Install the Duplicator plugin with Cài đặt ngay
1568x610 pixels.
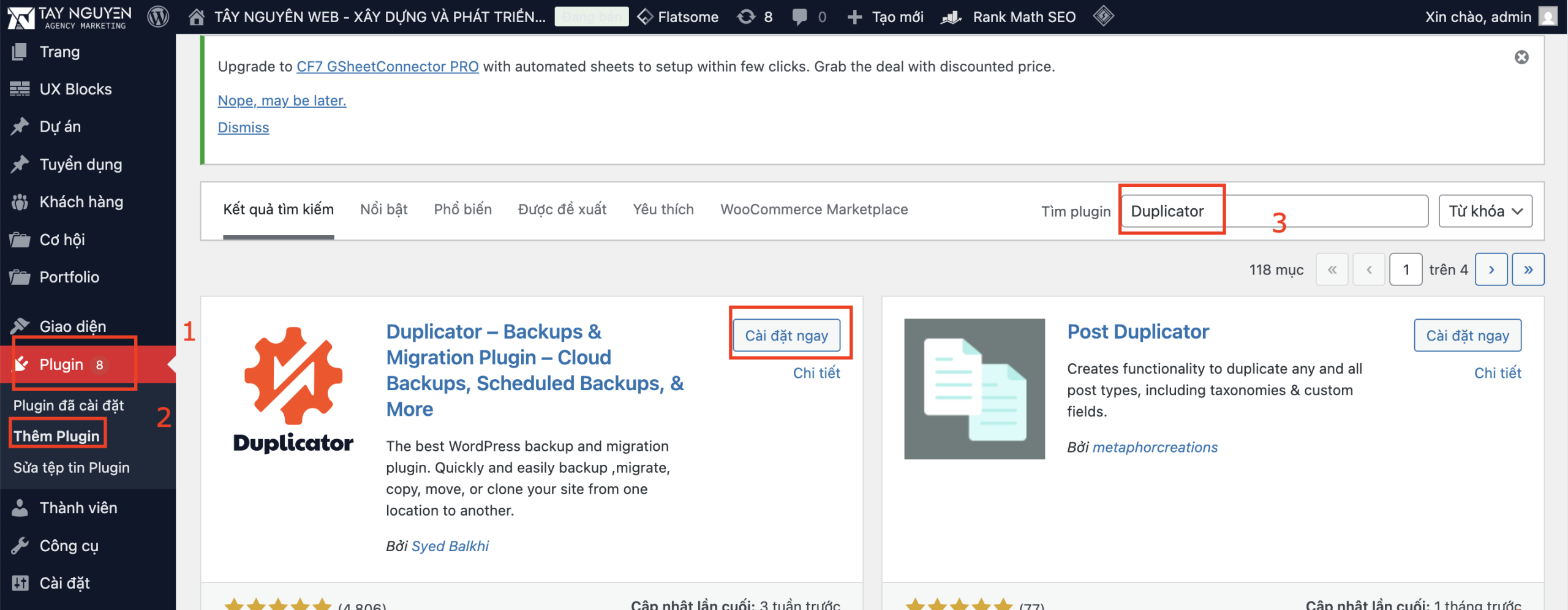click(786, 336)
